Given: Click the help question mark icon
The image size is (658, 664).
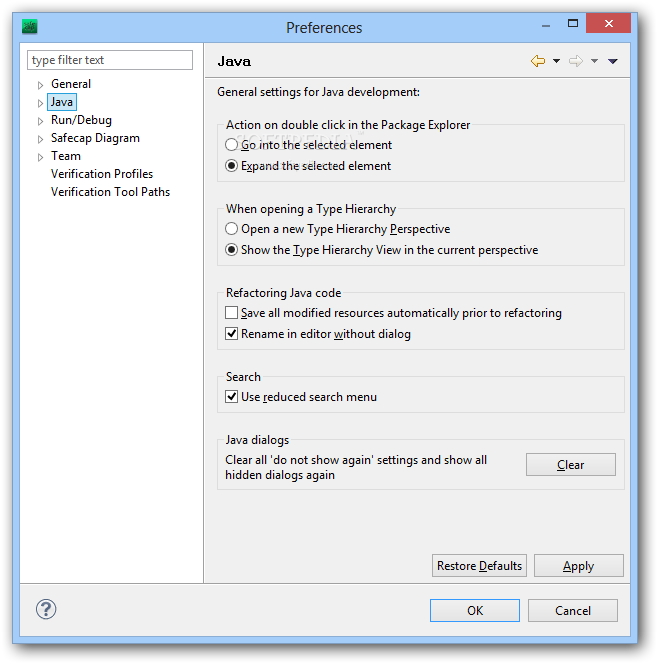Looking at the screenshot, I should 46,609.
